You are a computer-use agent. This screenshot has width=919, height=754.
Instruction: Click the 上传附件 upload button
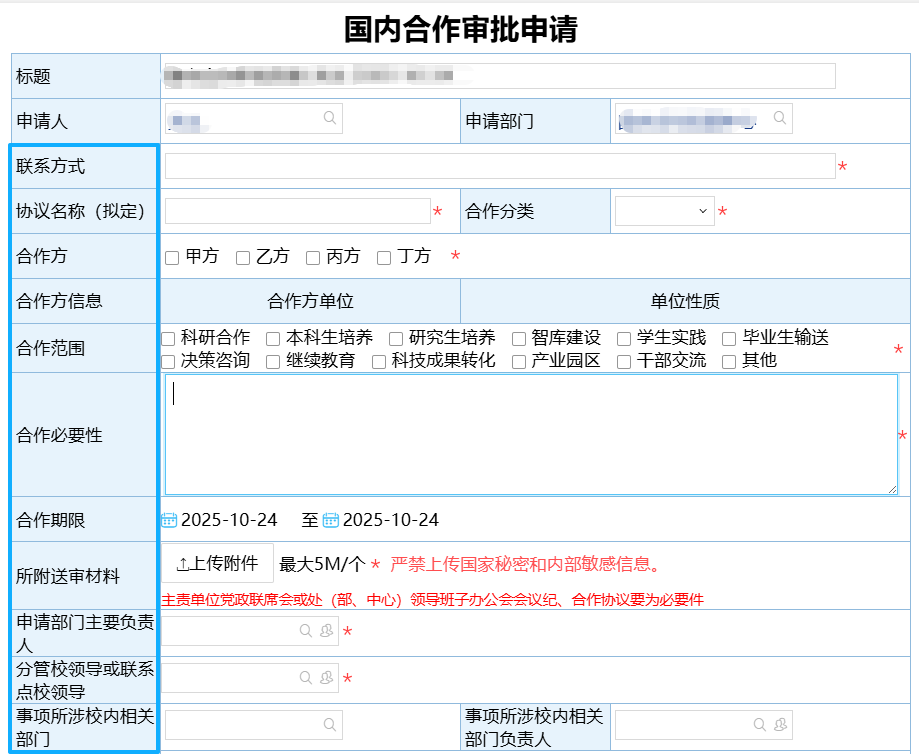click(217, 564)
